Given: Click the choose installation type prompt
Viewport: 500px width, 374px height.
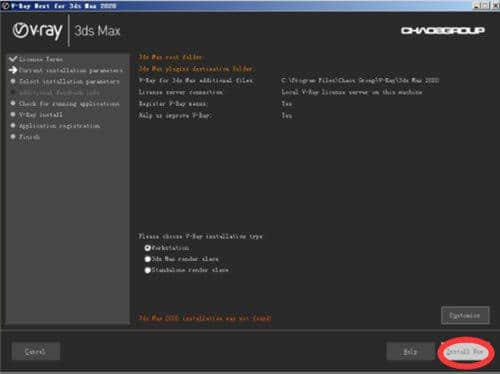Looking at the screenshot, I should [x=201, y=236].
